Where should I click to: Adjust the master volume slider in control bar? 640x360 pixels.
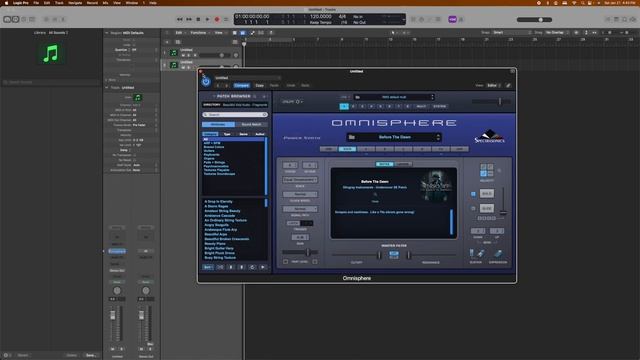[534, 20]
